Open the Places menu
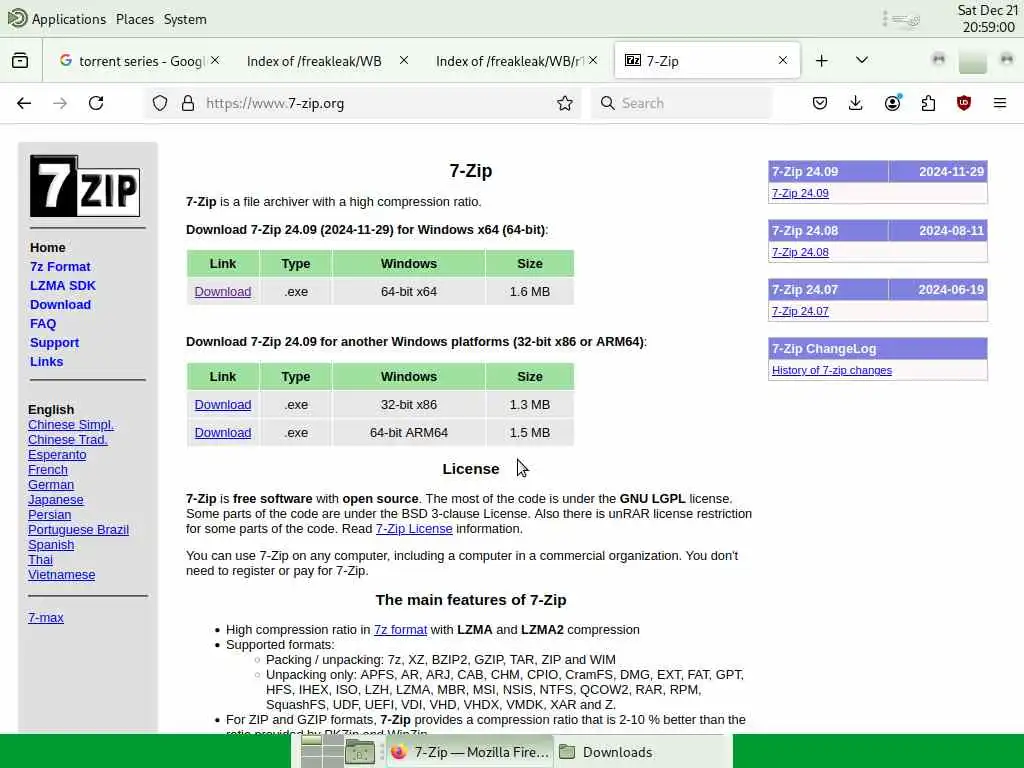Viewport: 1024px width, 768px height. point(135,19)
